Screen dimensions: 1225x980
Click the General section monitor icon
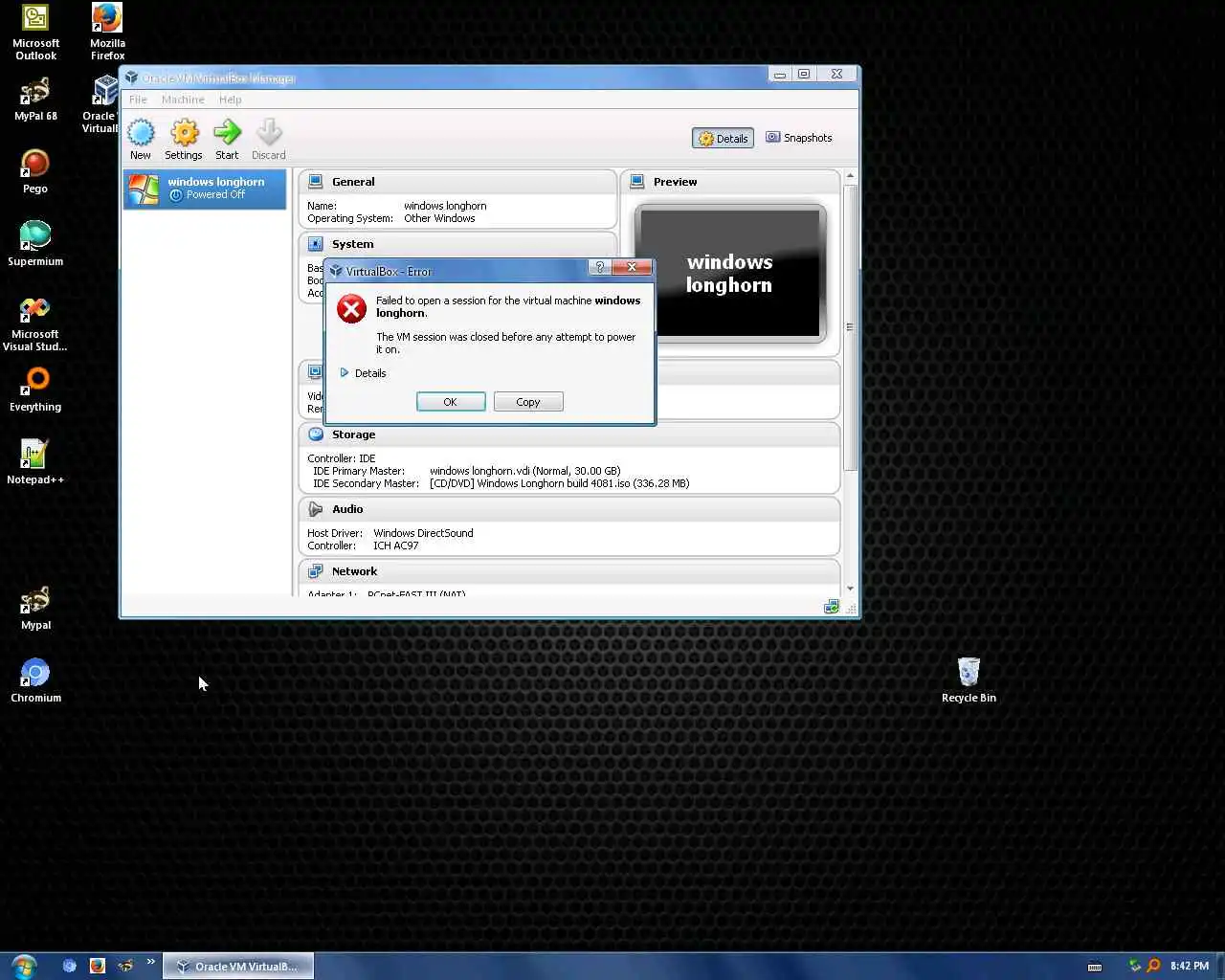click(x=316, y=182)
